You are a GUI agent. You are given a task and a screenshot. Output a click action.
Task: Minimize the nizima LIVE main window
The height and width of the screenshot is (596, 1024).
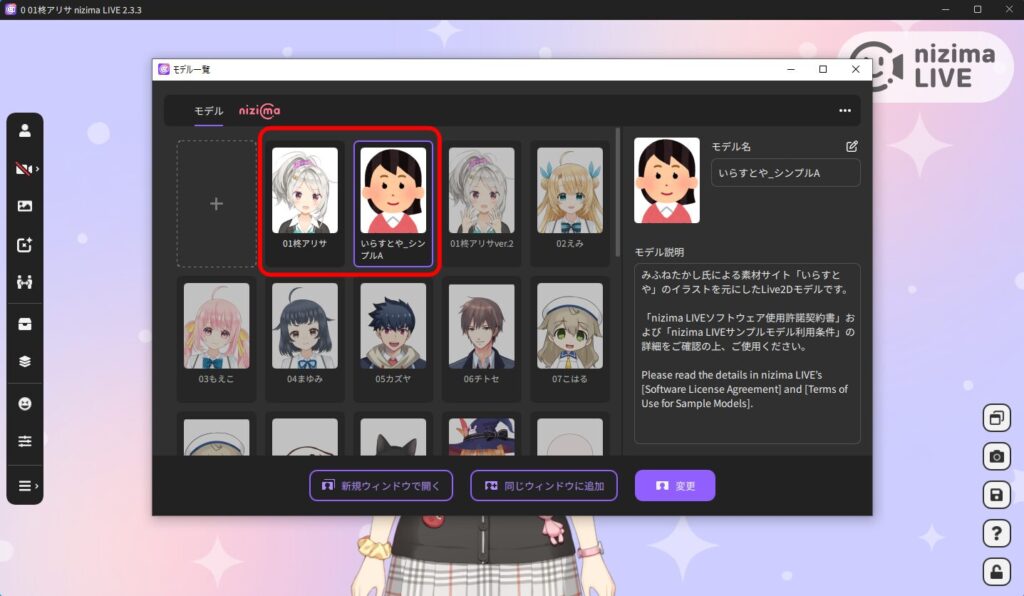click(x=946, y=9)
